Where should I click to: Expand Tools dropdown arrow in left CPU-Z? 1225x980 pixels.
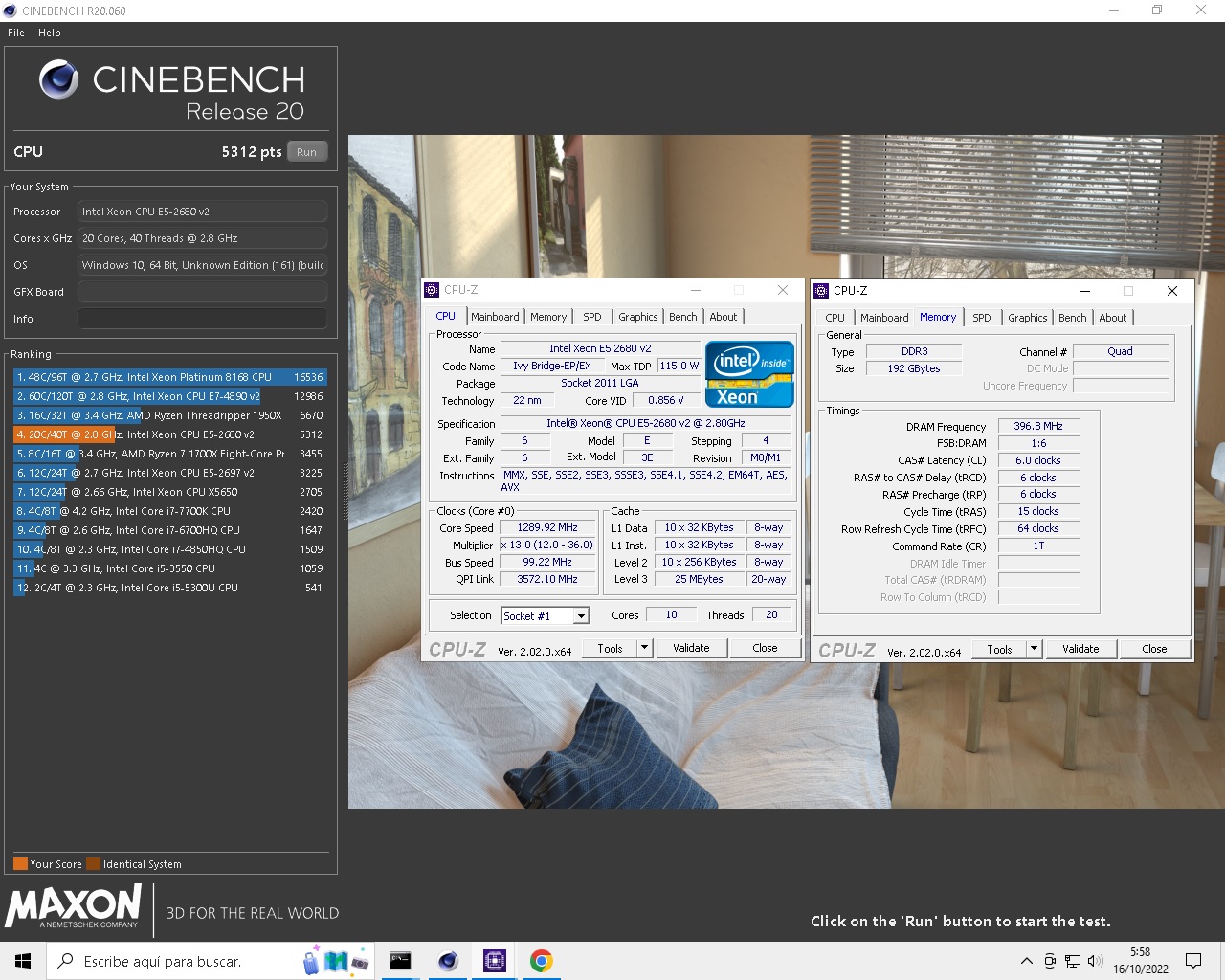click(645, 649)
